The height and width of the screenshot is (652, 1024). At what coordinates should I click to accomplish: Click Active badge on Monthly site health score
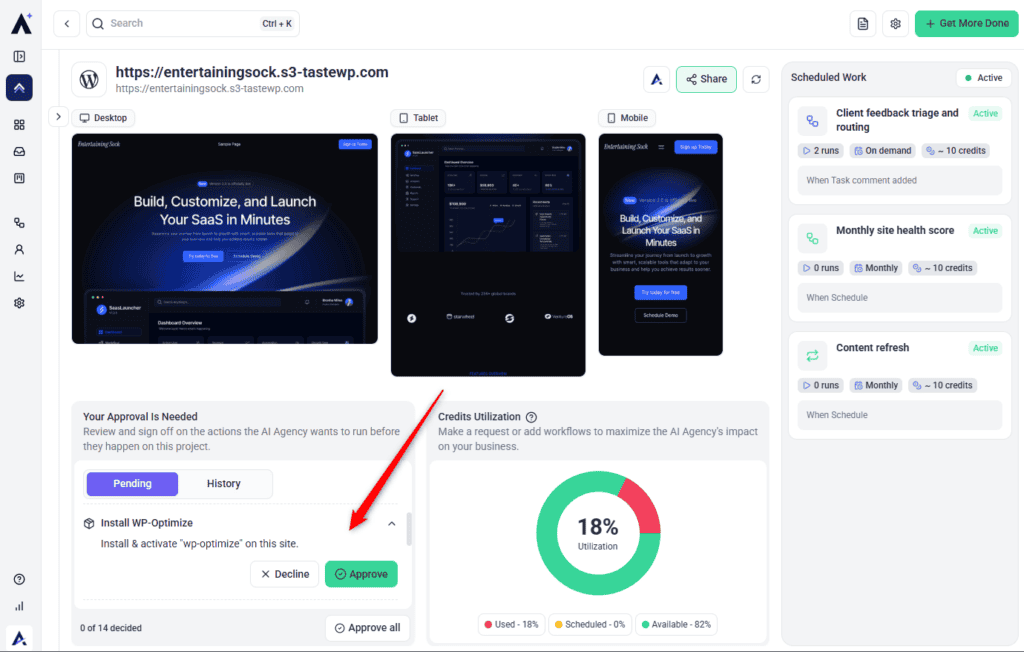[x=985, y=231]
